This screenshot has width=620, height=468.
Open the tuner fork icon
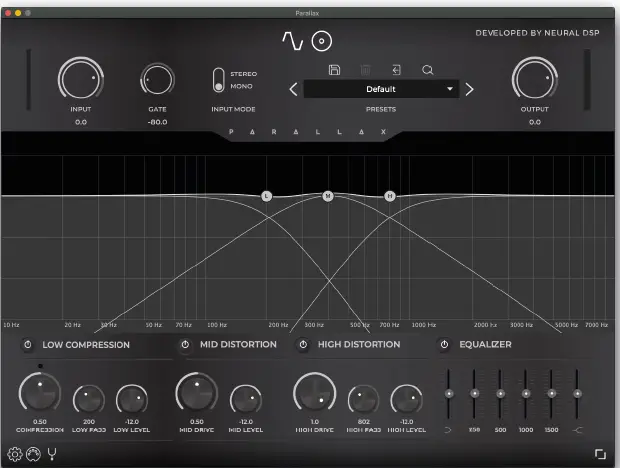[x=52, y=454]
